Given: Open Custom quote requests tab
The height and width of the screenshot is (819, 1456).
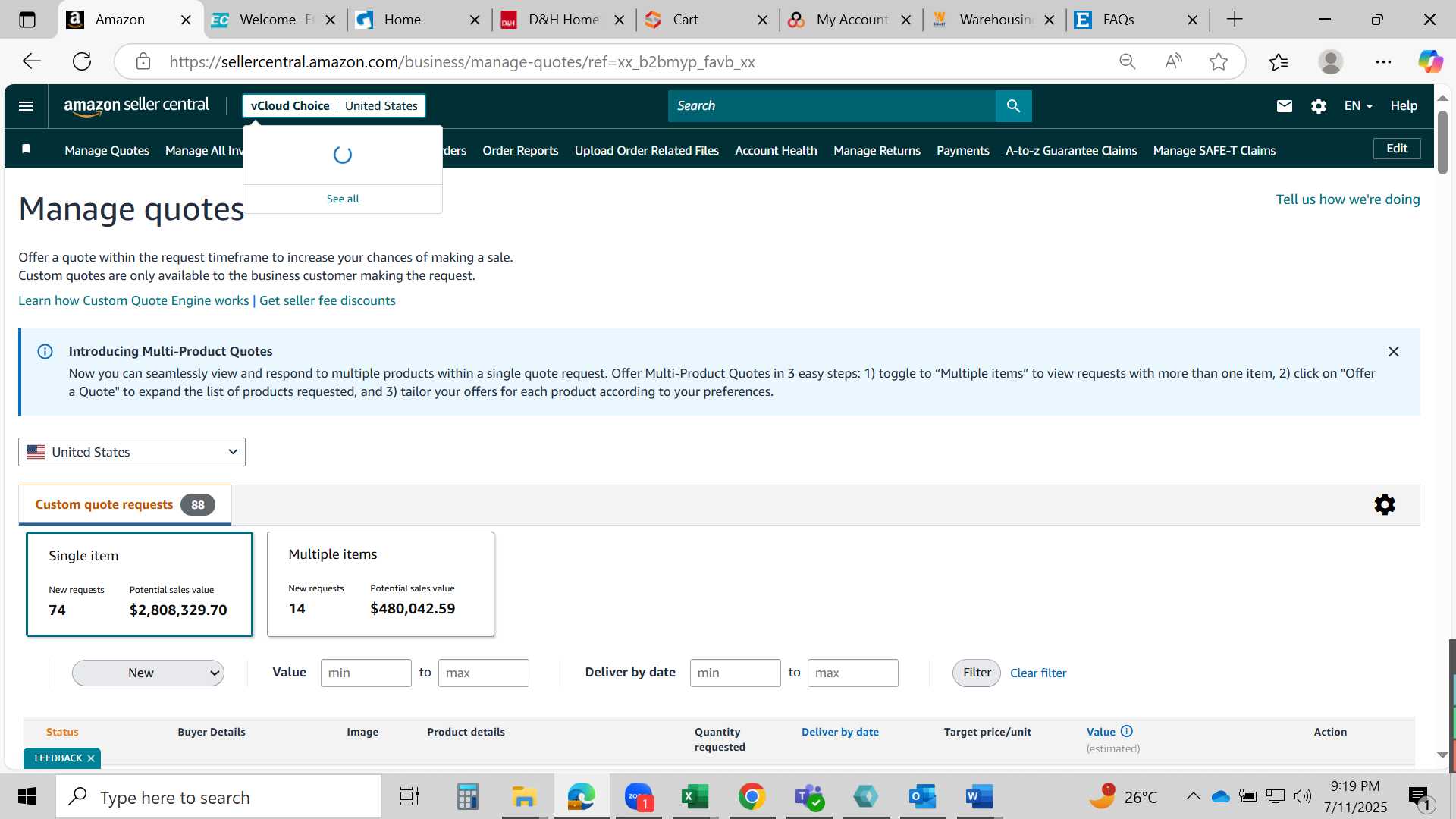Looking at the screenshot, I should pyautogui.click(x=125, y=505).
